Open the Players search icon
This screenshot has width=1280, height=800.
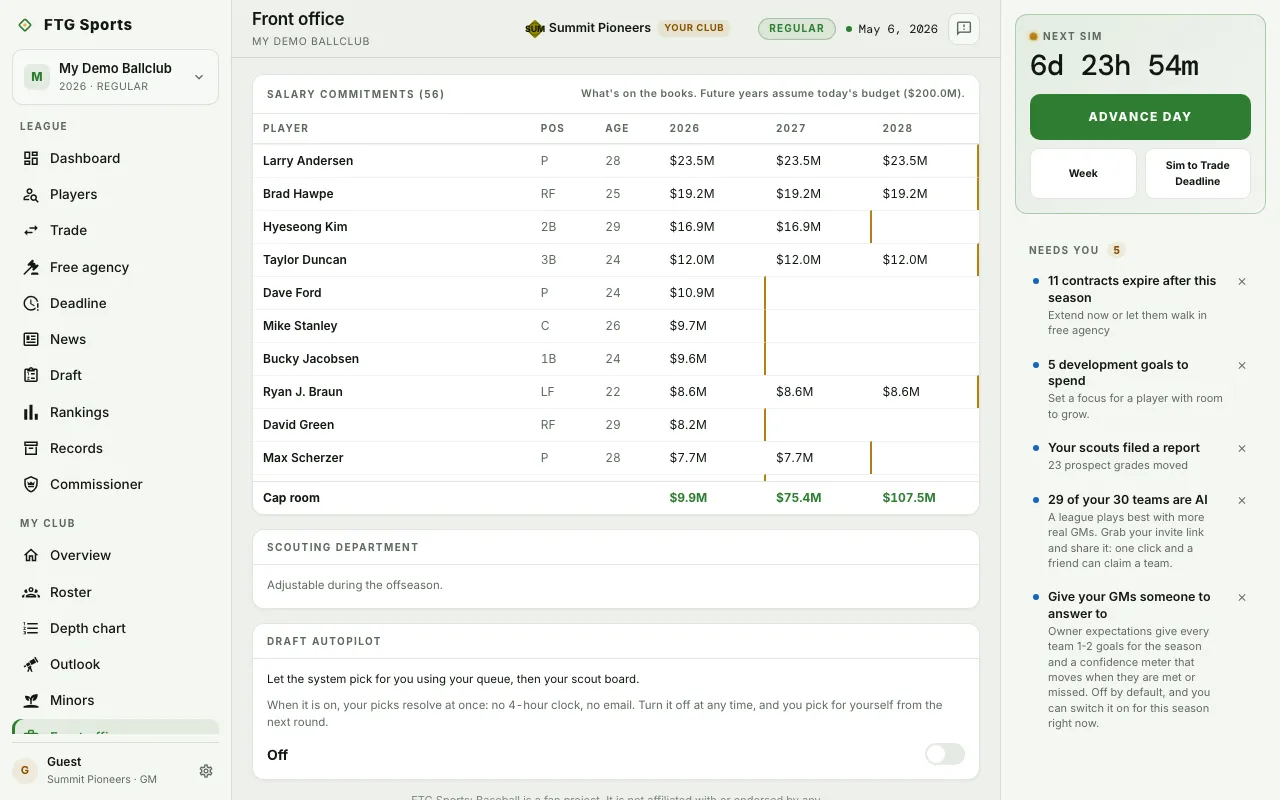(31, 194)
